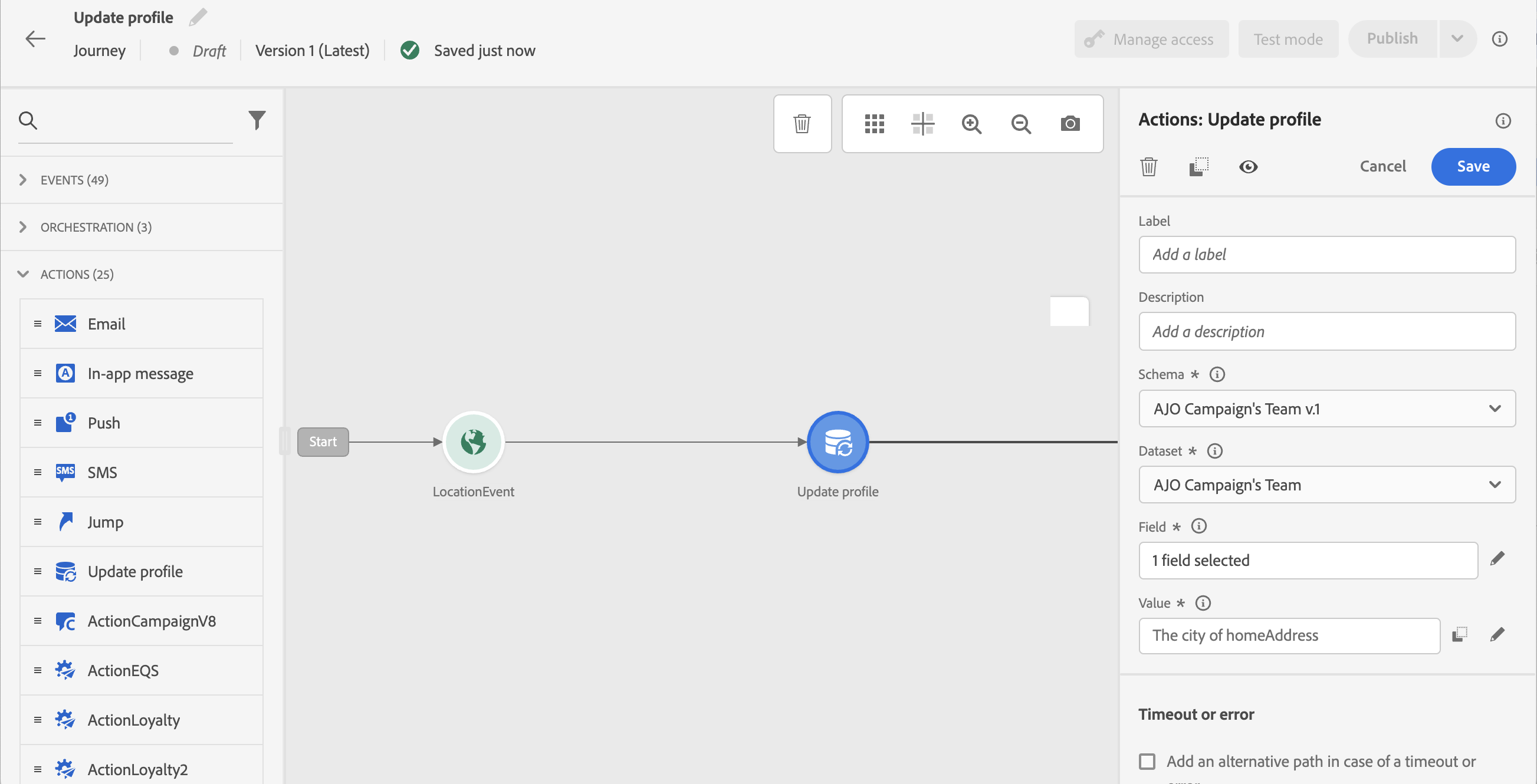Edit the selected field with pencil icon
Viewport: 1537px width, 784px height.
click(1497, 559)
